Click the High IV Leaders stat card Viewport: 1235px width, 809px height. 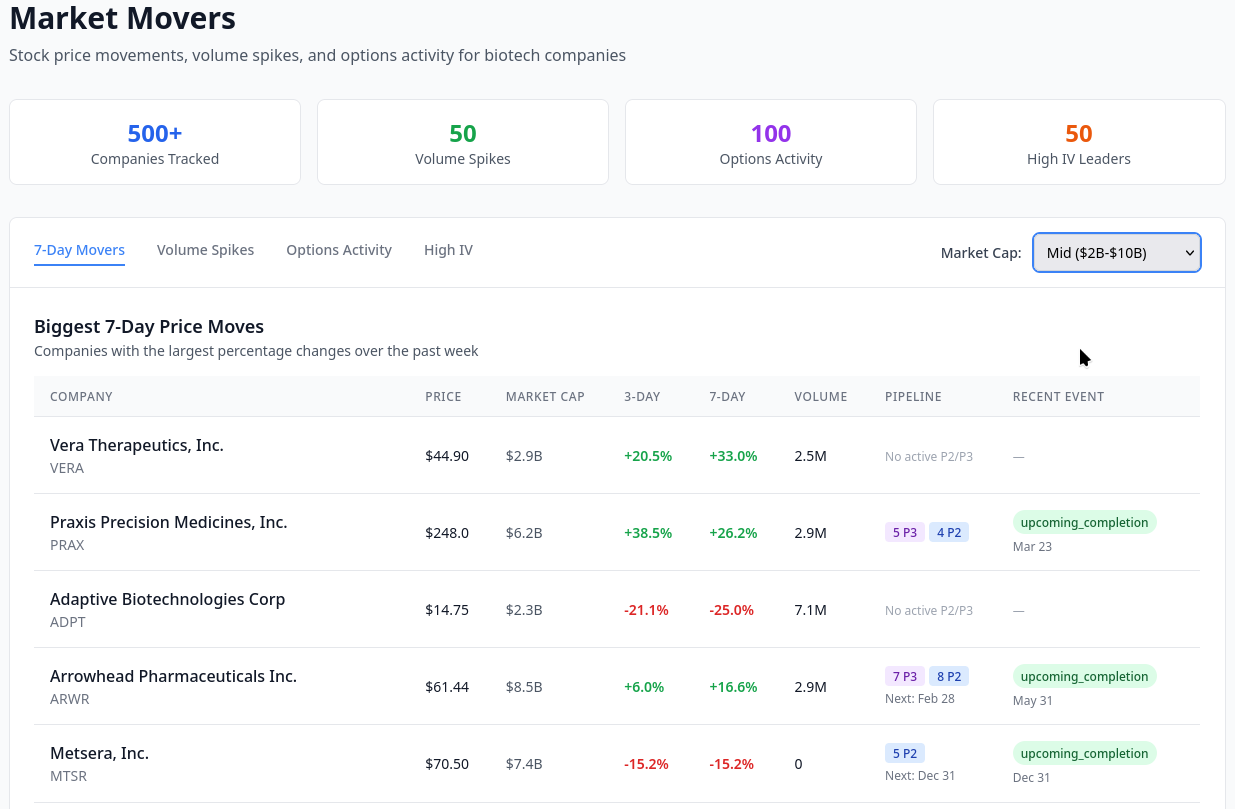1079,142
